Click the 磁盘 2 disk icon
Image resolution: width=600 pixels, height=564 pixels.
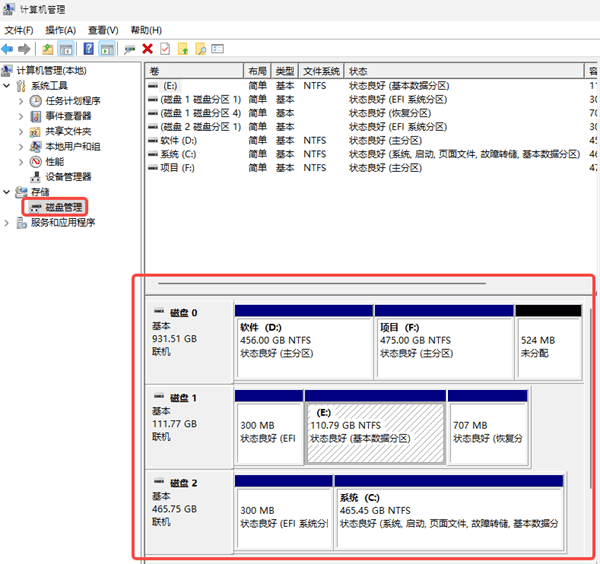(159, 481)
